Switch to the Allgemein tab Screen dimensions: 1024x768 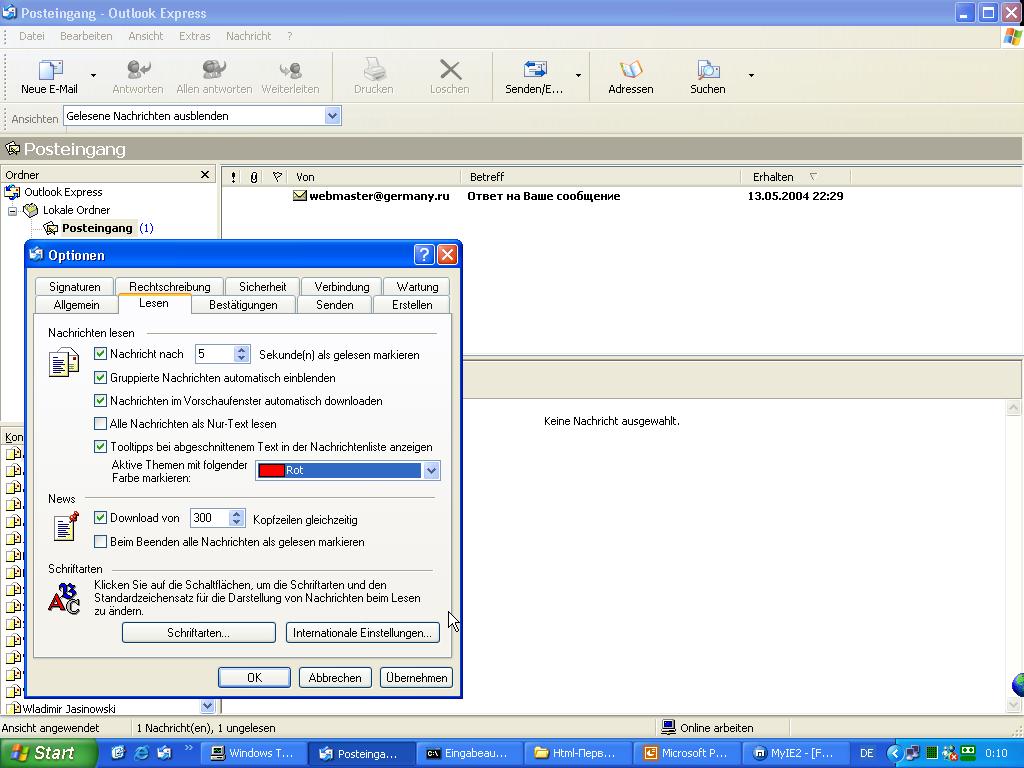[76, 305]
